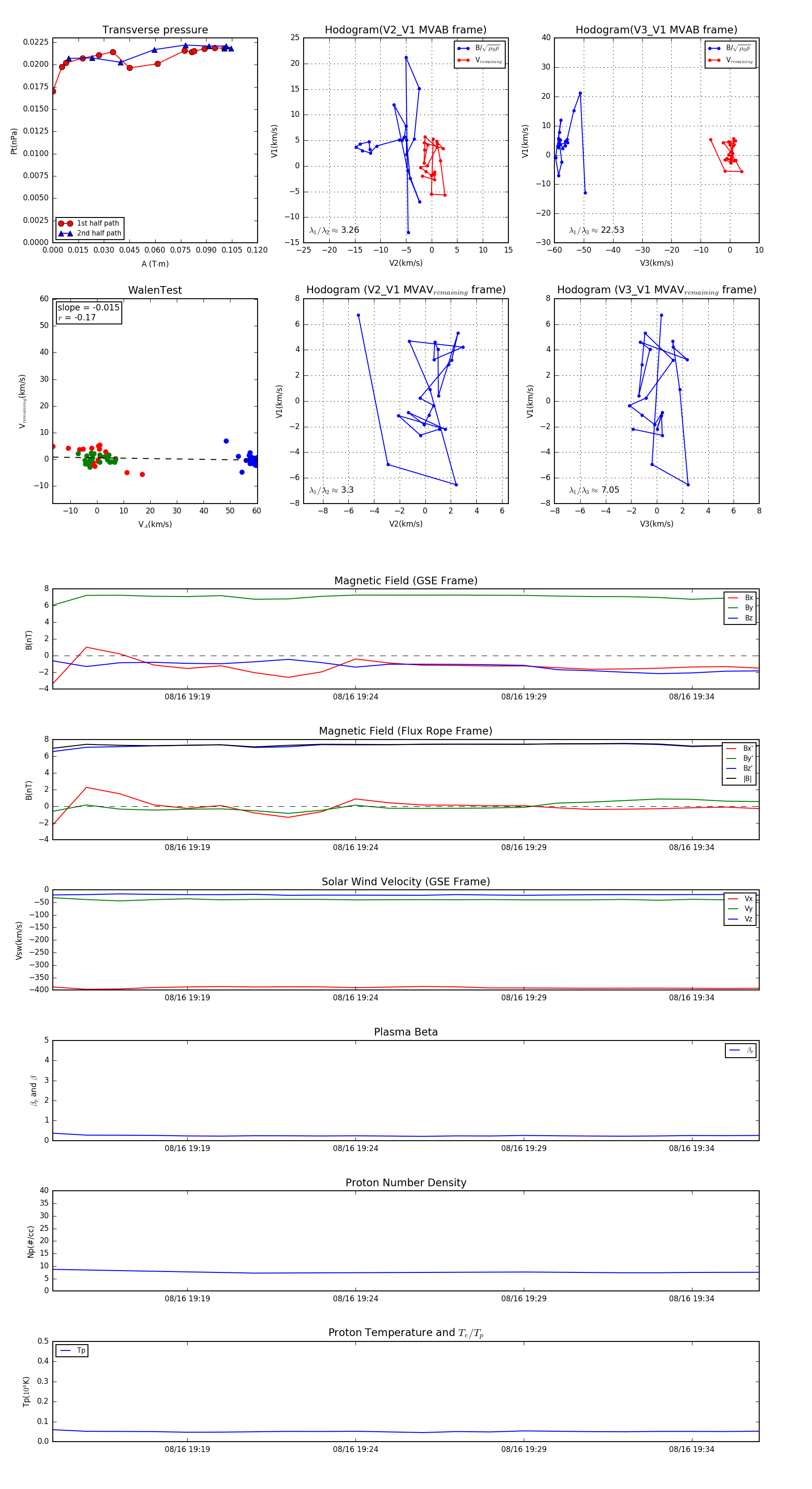
Task: Click the 'Hodogram(V3_V1 MVAB frame)' title
Action: tap(656, 30)
